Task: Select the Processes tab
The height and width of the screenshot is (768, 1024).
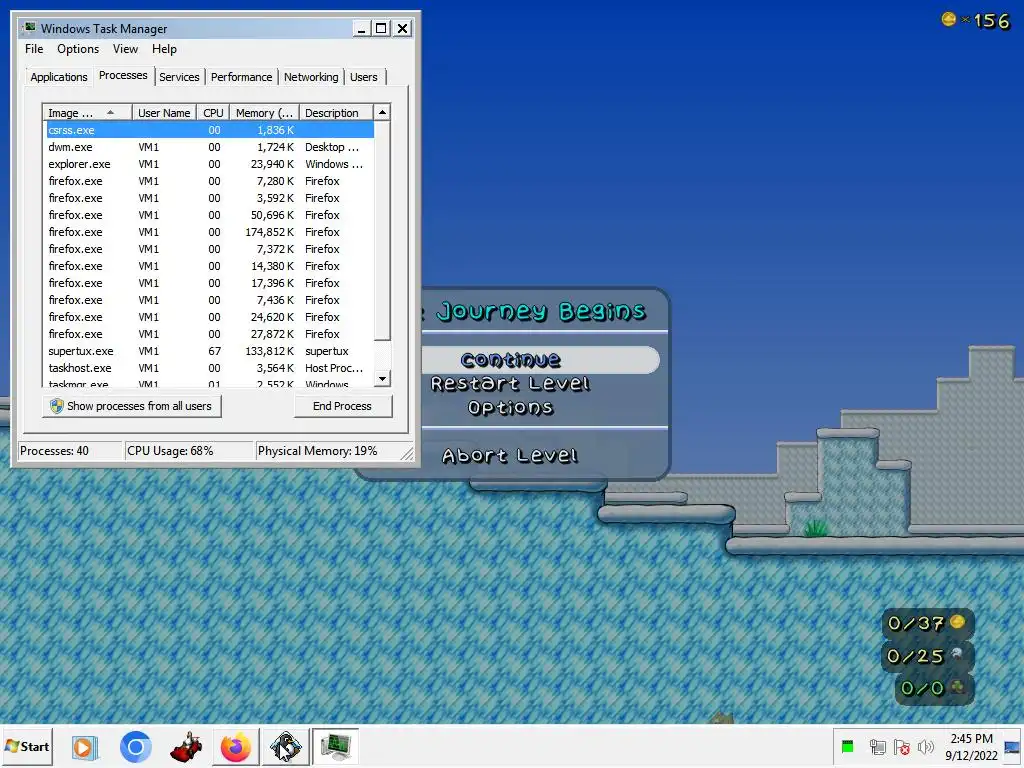Action: pos(123,75)
